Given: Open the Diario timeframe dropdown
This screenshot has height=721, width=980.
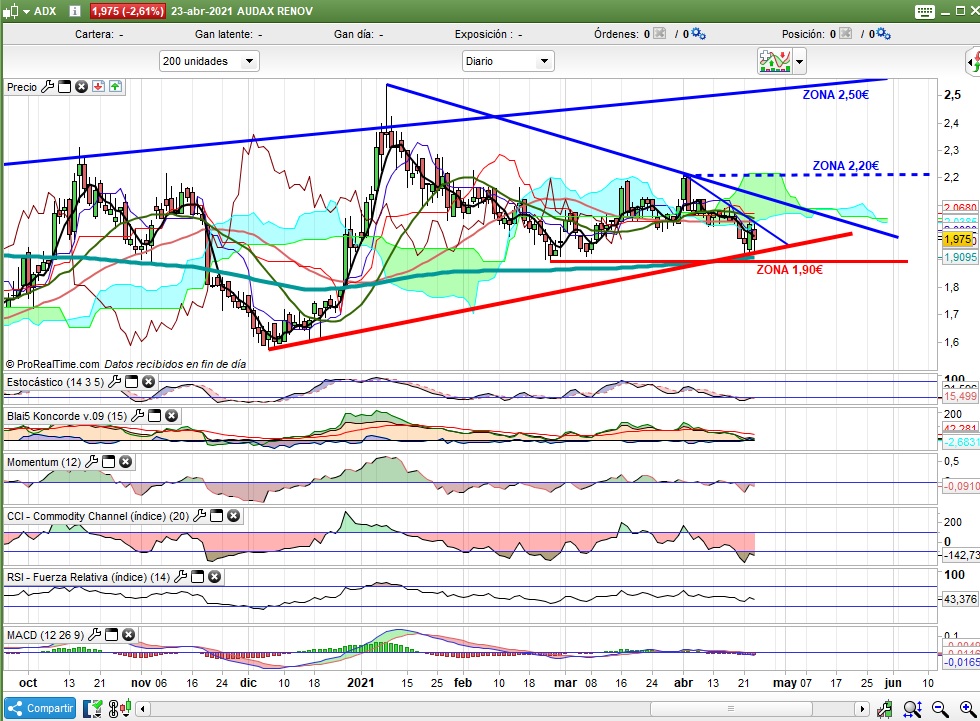Looking at the screenshot, I should coord(508,61).
